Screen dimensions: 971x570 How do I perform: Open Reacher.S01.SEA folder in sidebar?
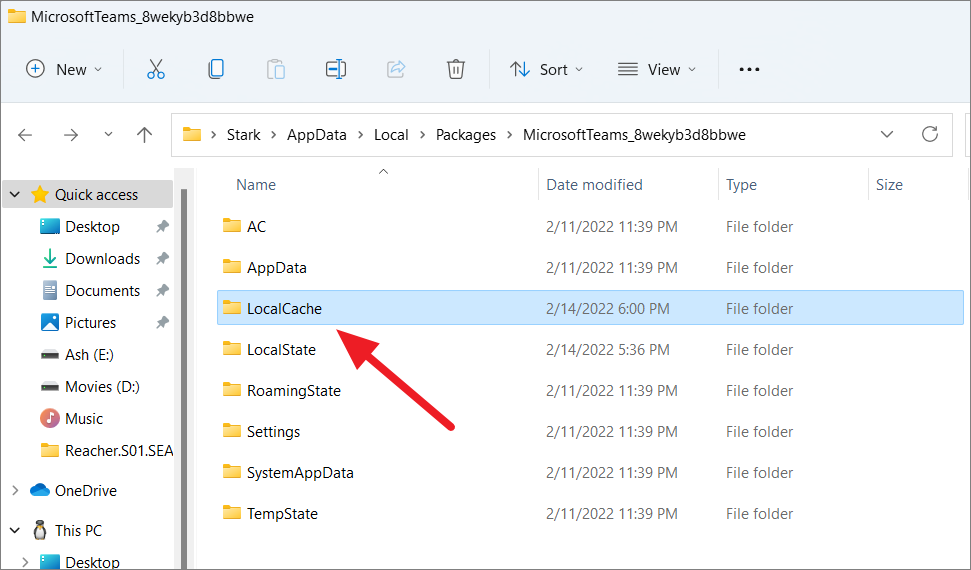tap(107, 450)
